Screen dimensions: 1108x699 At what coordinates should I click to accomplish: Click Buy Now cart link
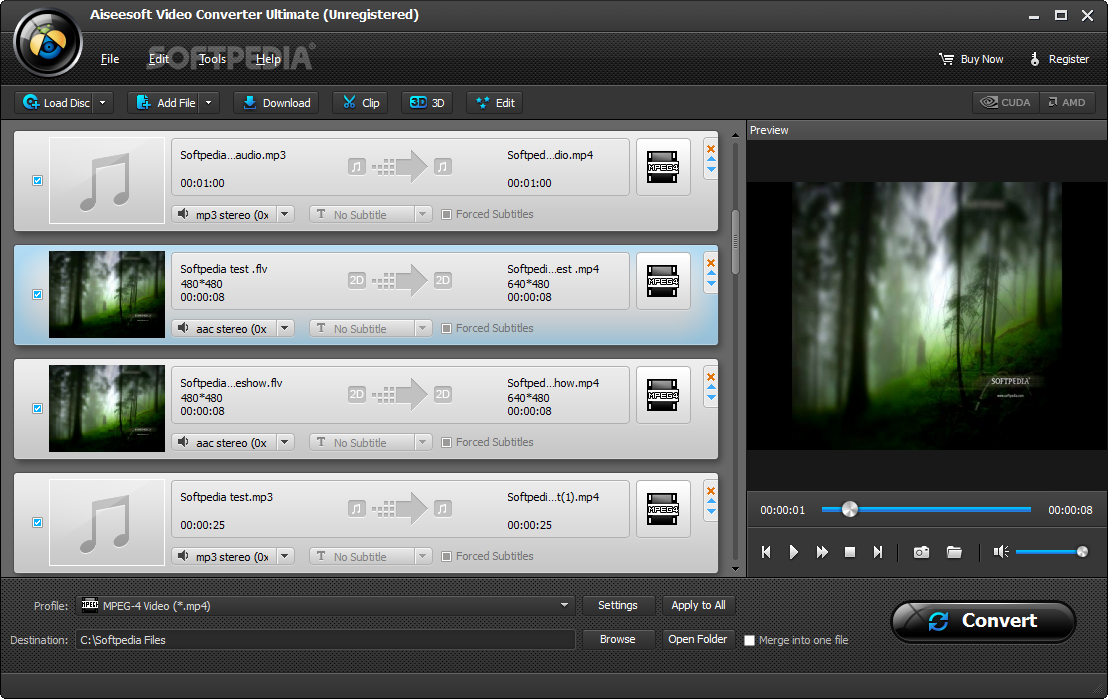(x=971, y=59)
